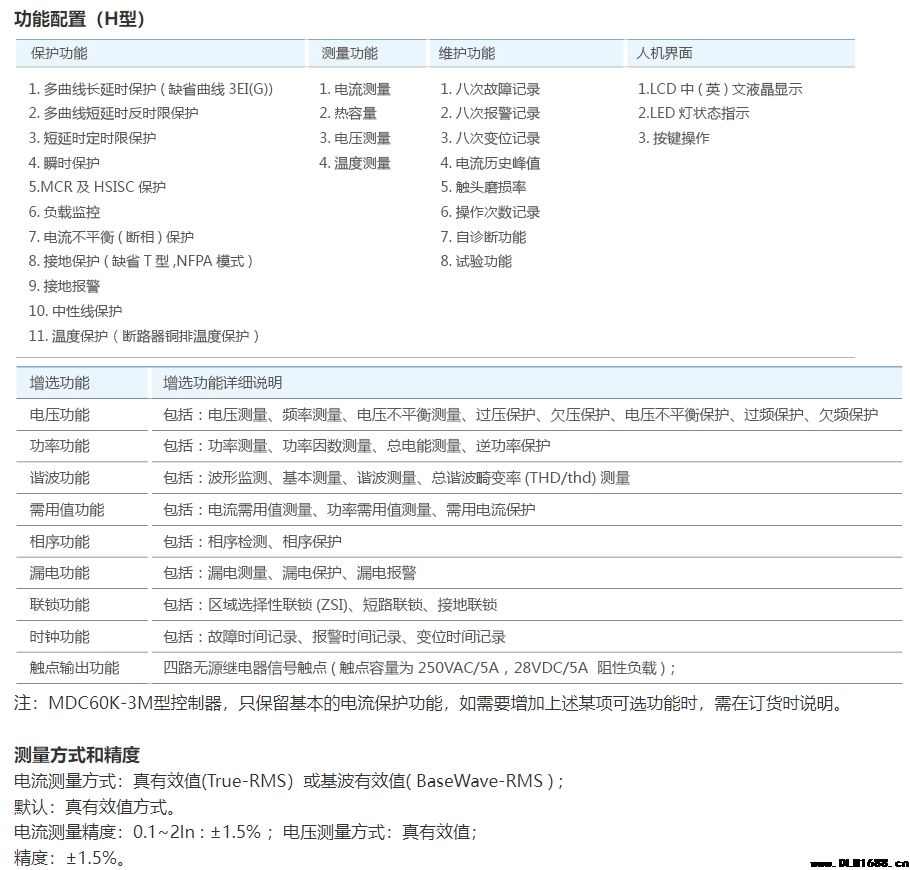The height and width of the screenshot is (870, 910).
Task: Select the 相序功能 row label
Action: coord(59,542)
